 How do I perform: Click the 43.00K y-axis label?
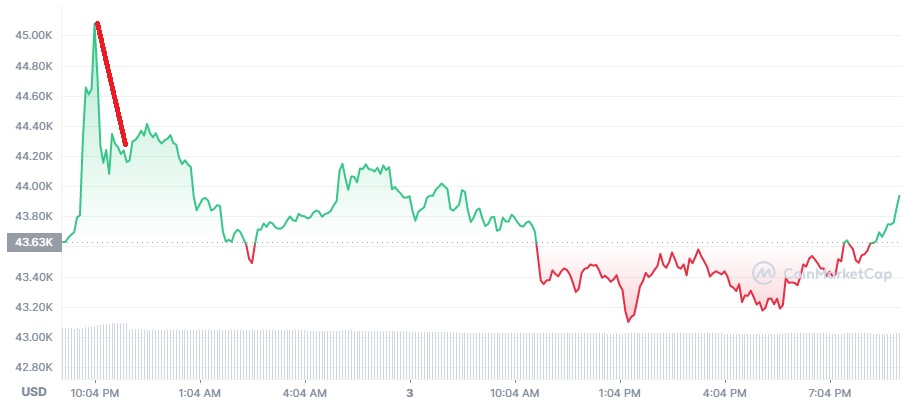click(x=33, y=337)
